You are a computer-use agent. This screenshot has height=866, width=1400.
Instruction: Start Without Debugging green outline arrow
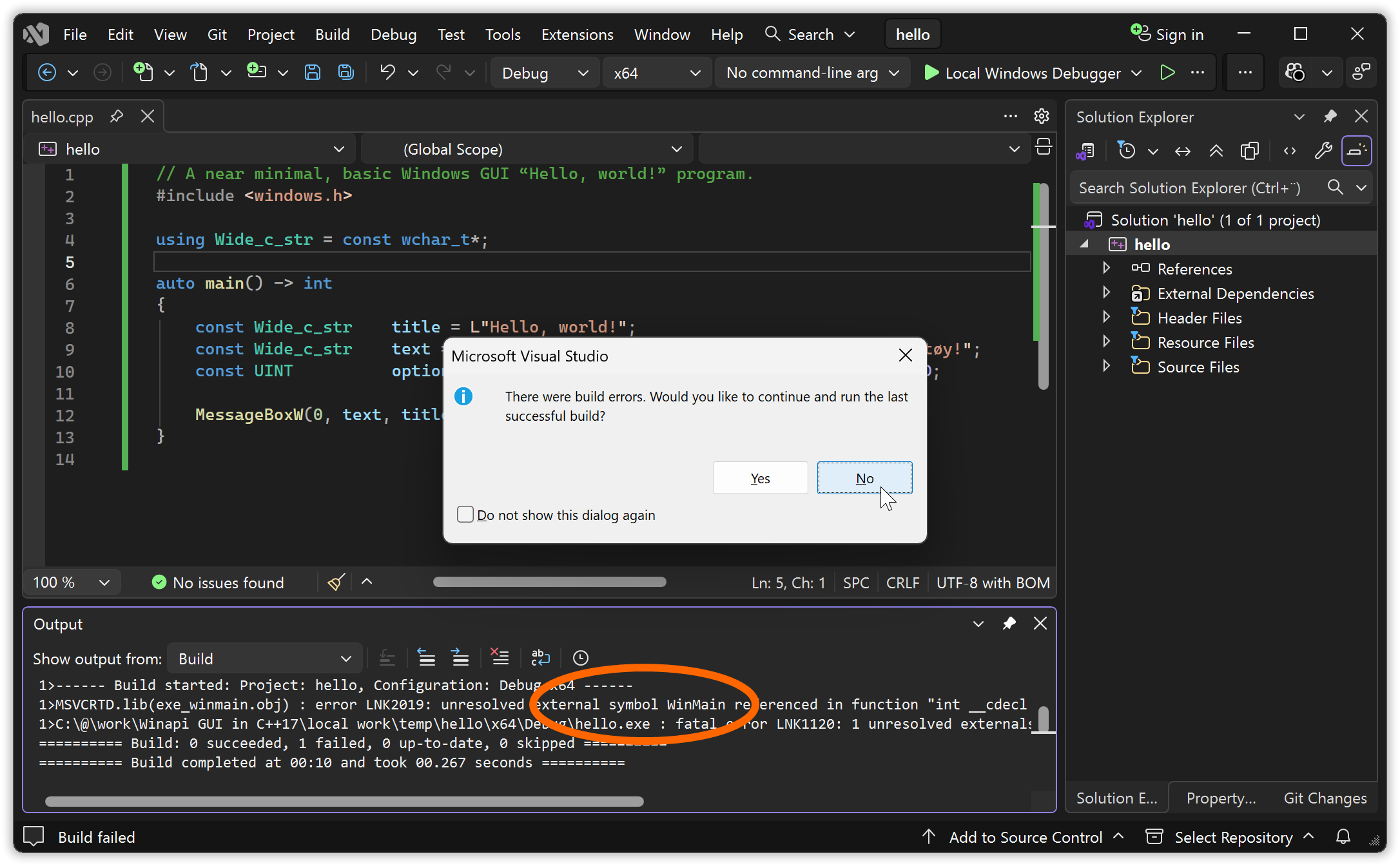[1167, 73]
